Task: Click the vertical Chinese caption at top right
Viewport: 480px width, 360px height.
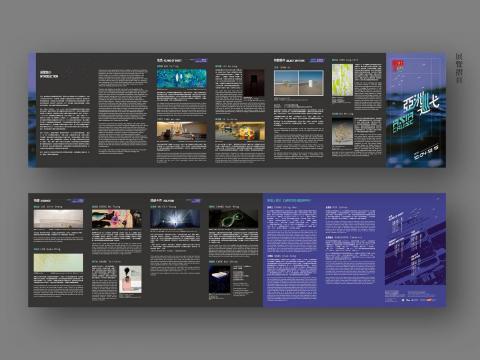Action: [459, 68]
